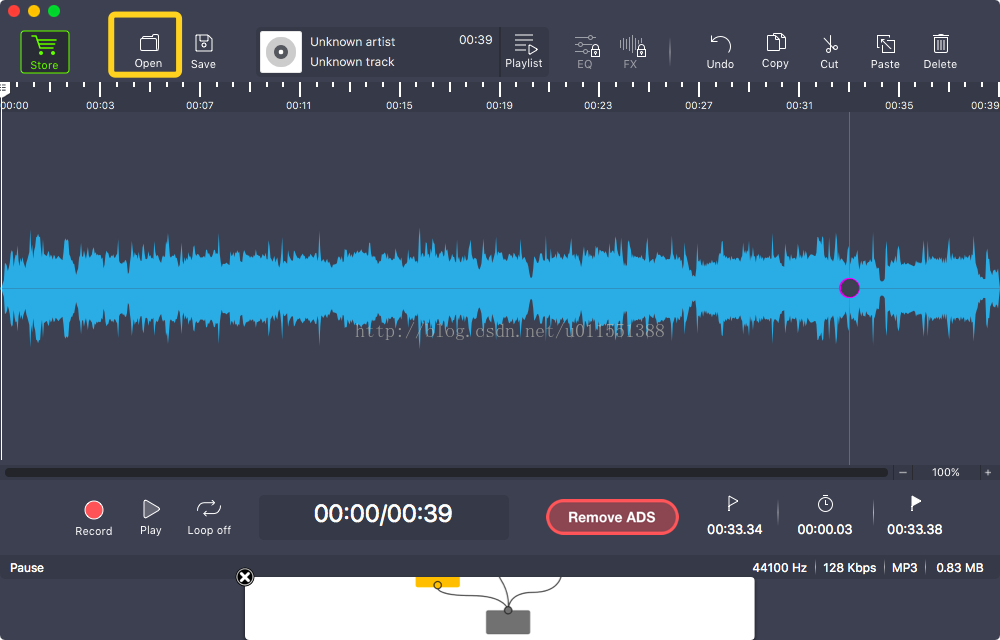Click the 128 Kbps status entry
Screen dimensions: 1000x640
coord(849,567)
